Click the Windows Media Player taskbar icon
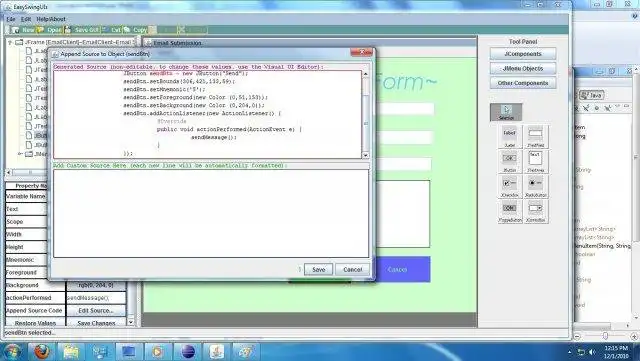The height and width of the screenshot is (361, 640). pos(158,351)
